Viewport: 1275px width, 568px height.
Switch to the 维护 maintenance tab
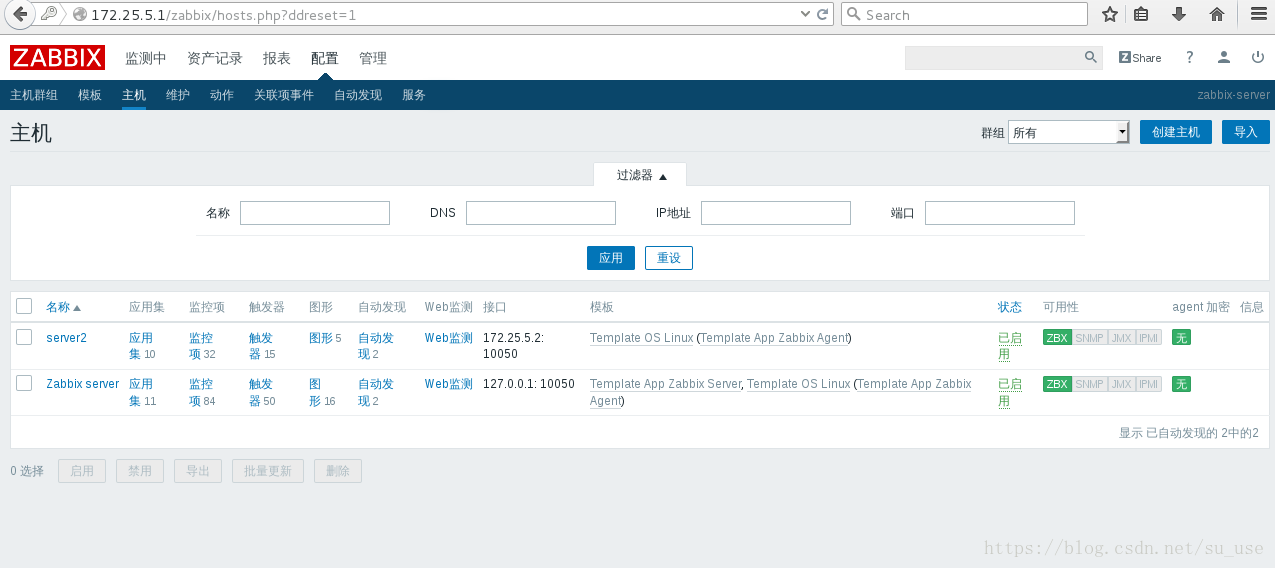(x=178, y=95)
